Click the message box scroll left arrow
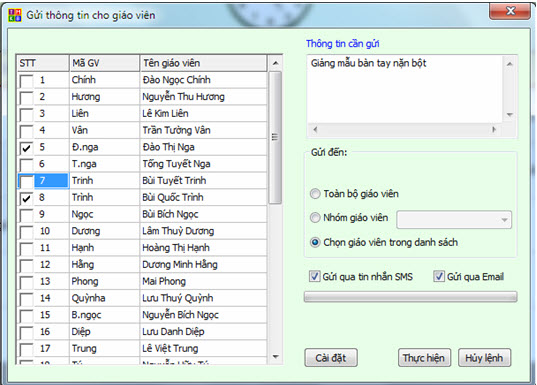The image size is (537, 385). coord(315,129)
